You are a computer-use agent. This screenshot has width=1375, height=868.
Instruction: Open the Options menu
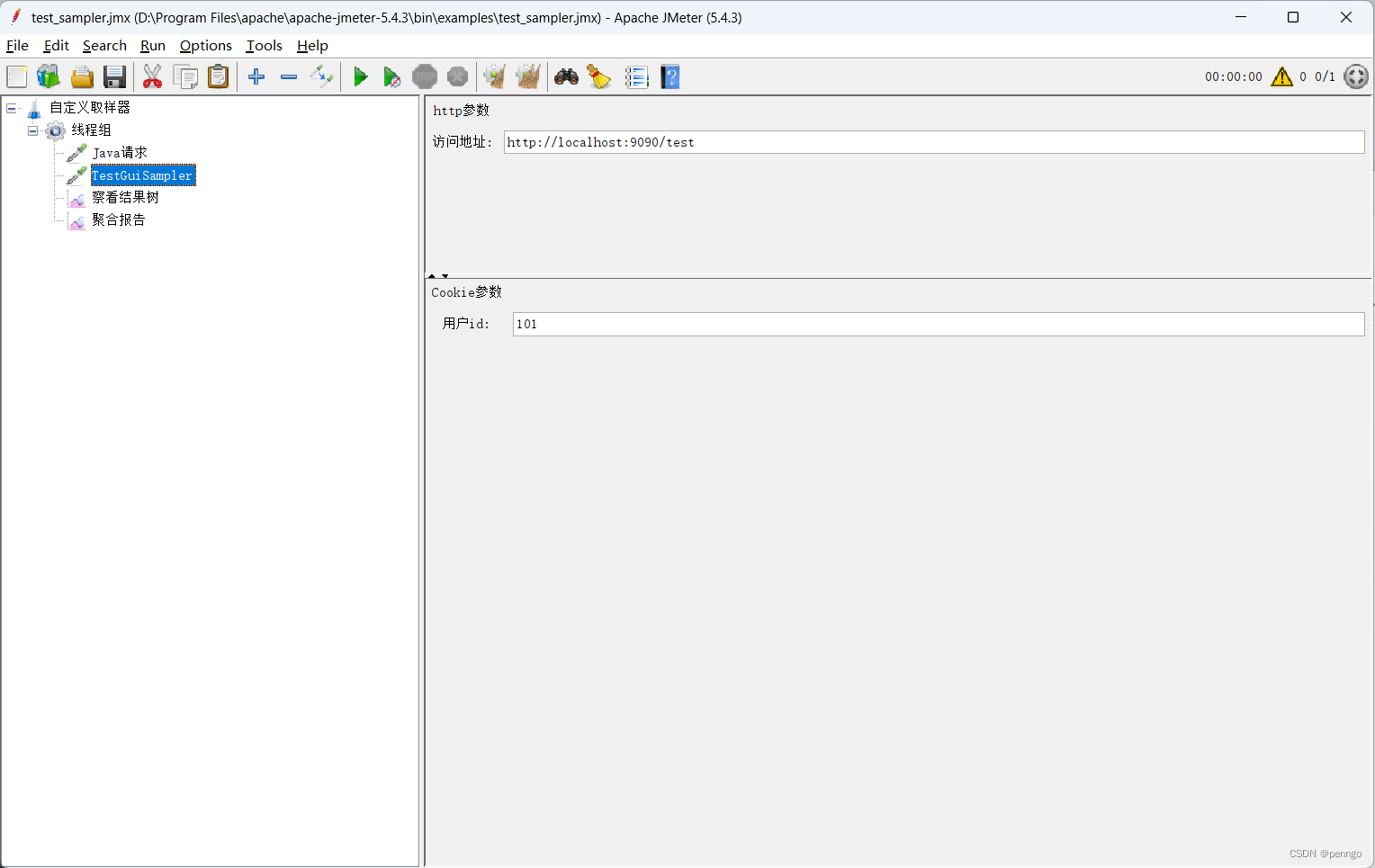[x=206, y=46]
